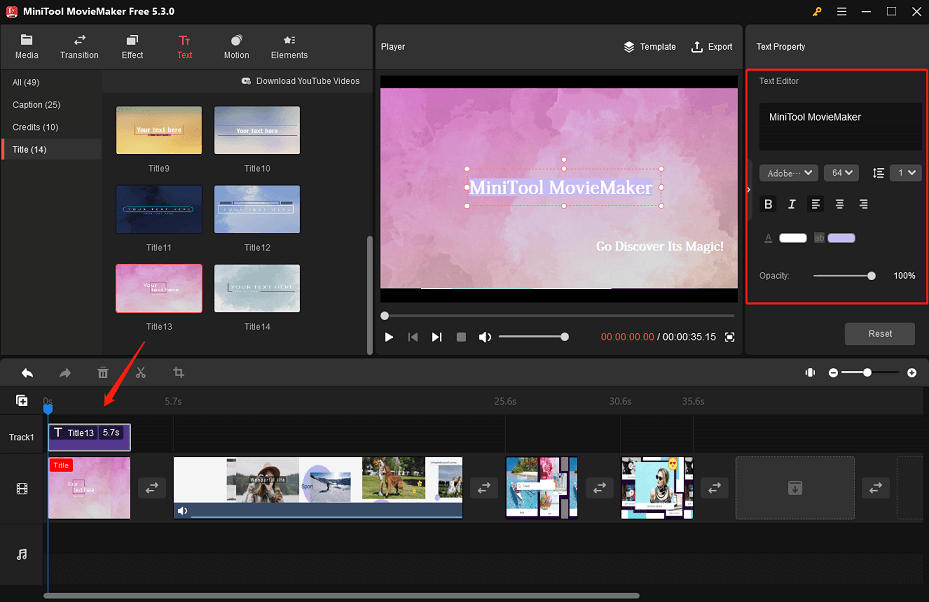The image size is (929, 602).
Task: Choose the Title14 text template
Action: click(x=257, y=289)
